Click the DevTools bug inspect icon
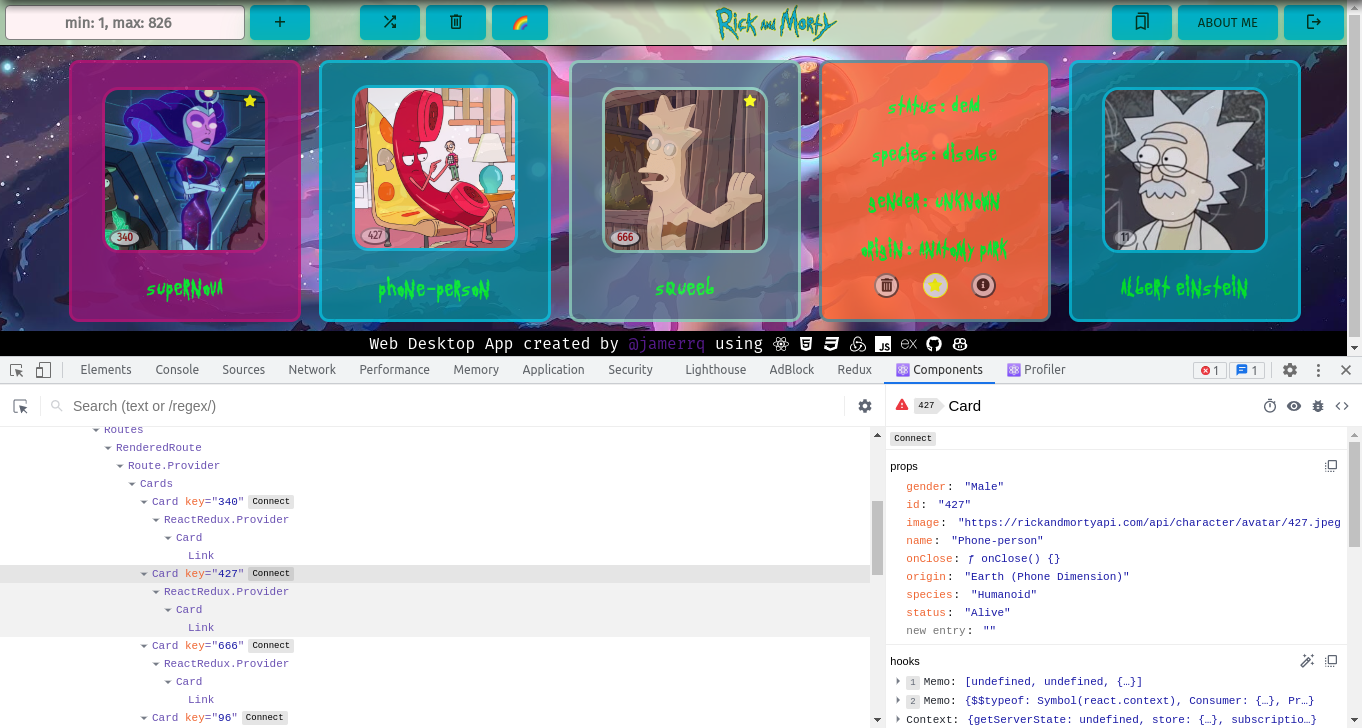Screen dimensions: 1362x728 point(1318,406)
